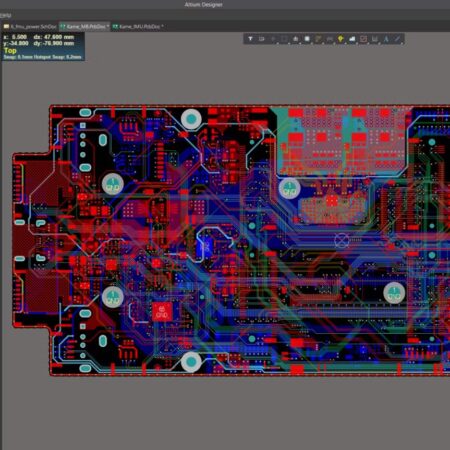Select the crossed-circle fiducial marker on the board
Image resolution: width=450 pixels, height=450 pixels.
tap(342, 240)
